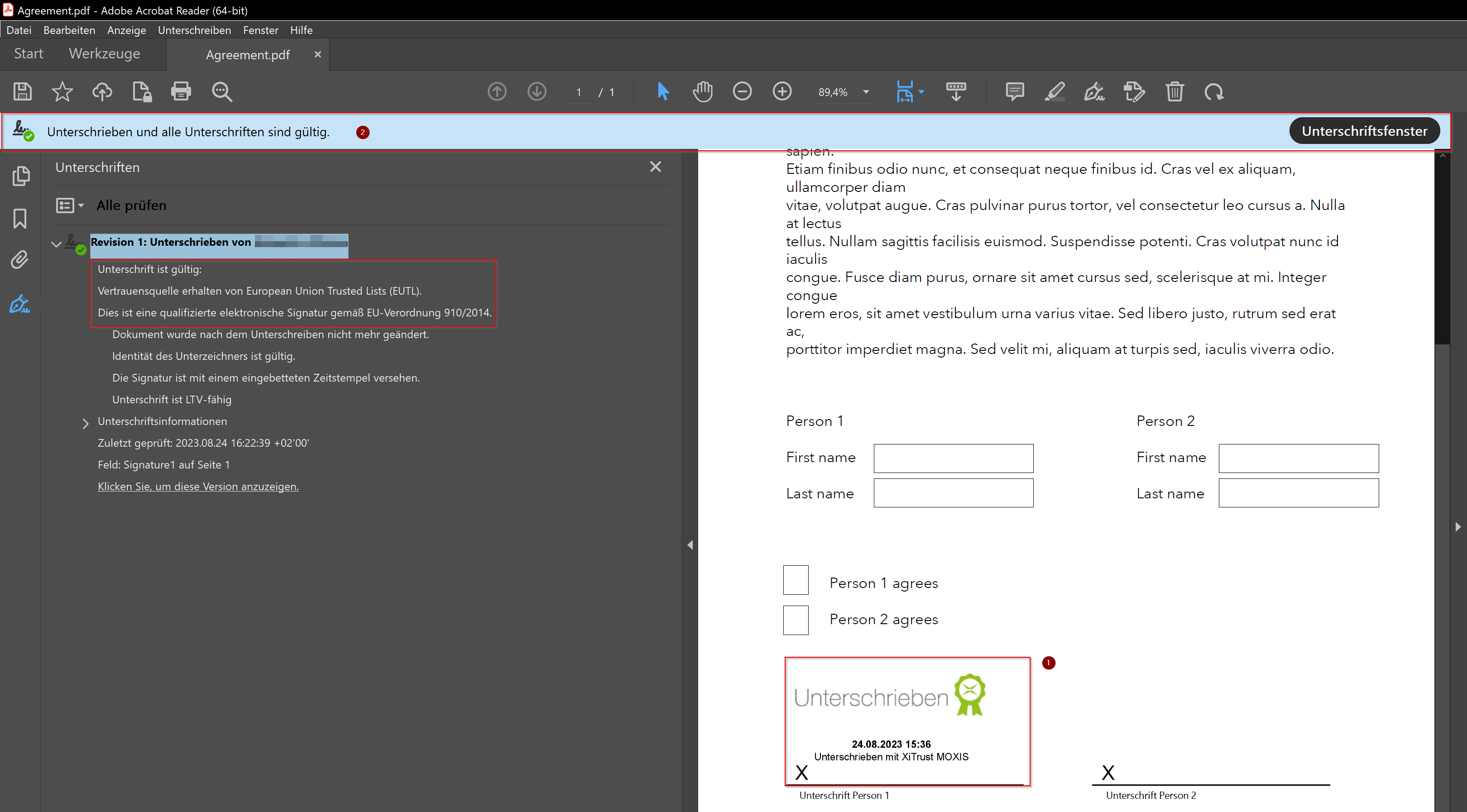This screenshot has height=812, width=1467.
Task: Save the document Agreement.pdf
Action: (x=23, y=92)
